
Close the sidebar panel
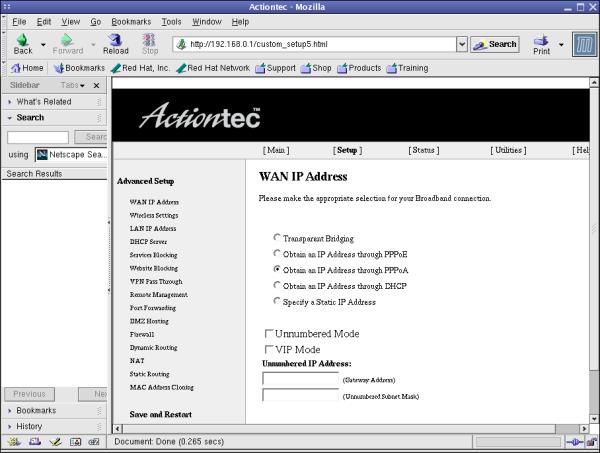coord(96,85)
